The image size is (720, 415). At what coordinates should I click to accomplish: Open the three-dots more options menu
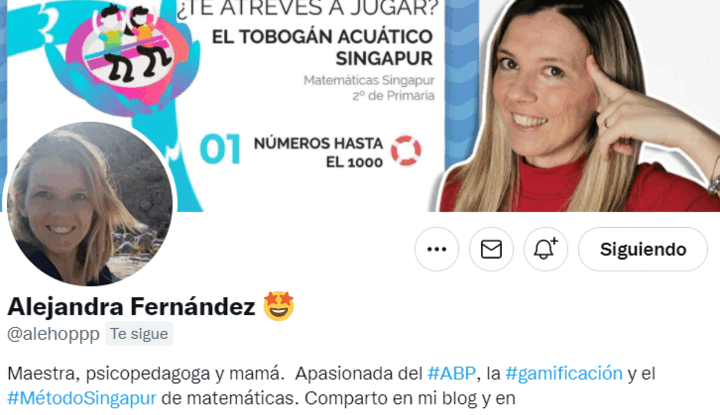click(436, 249)
